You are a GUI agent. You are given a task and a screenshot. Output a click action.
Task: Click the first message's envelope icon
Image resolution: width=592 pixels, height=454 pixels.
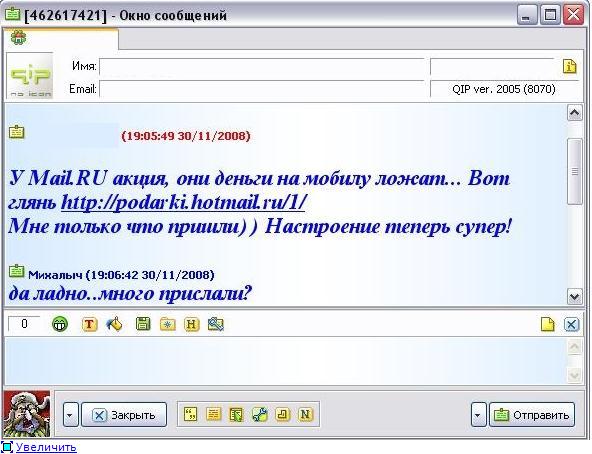click(16, 132)
